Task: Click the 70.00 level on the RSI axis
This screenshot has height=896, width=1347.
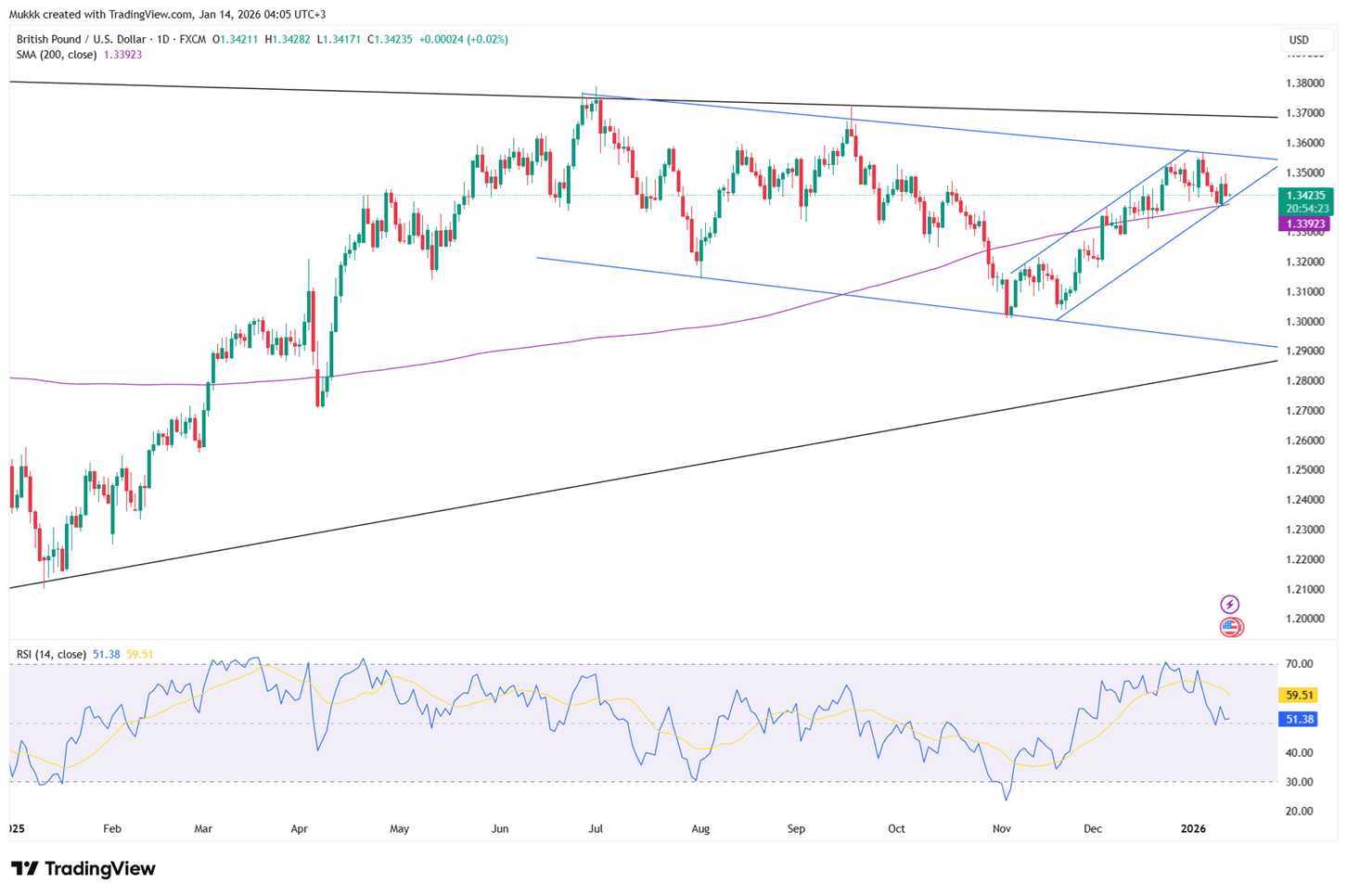Action: pyautogui.click(x=1300, y=664)
